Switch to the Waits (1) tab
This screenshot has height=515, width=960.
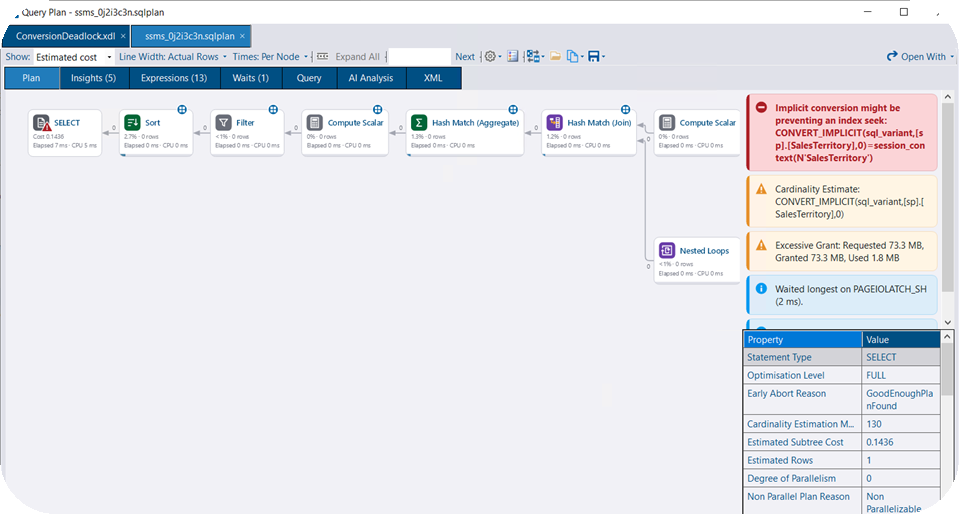coord(250,78)
